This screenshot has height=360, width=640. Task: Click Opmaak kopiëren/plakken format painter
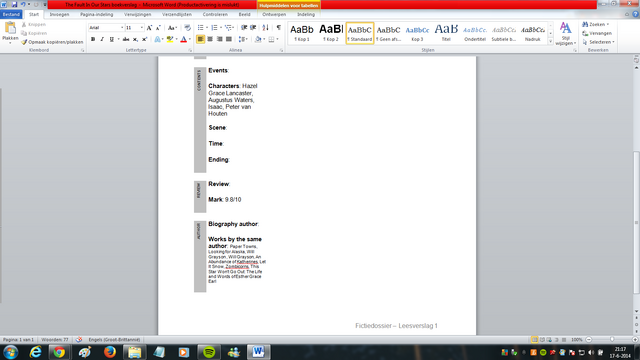(52, 42)
